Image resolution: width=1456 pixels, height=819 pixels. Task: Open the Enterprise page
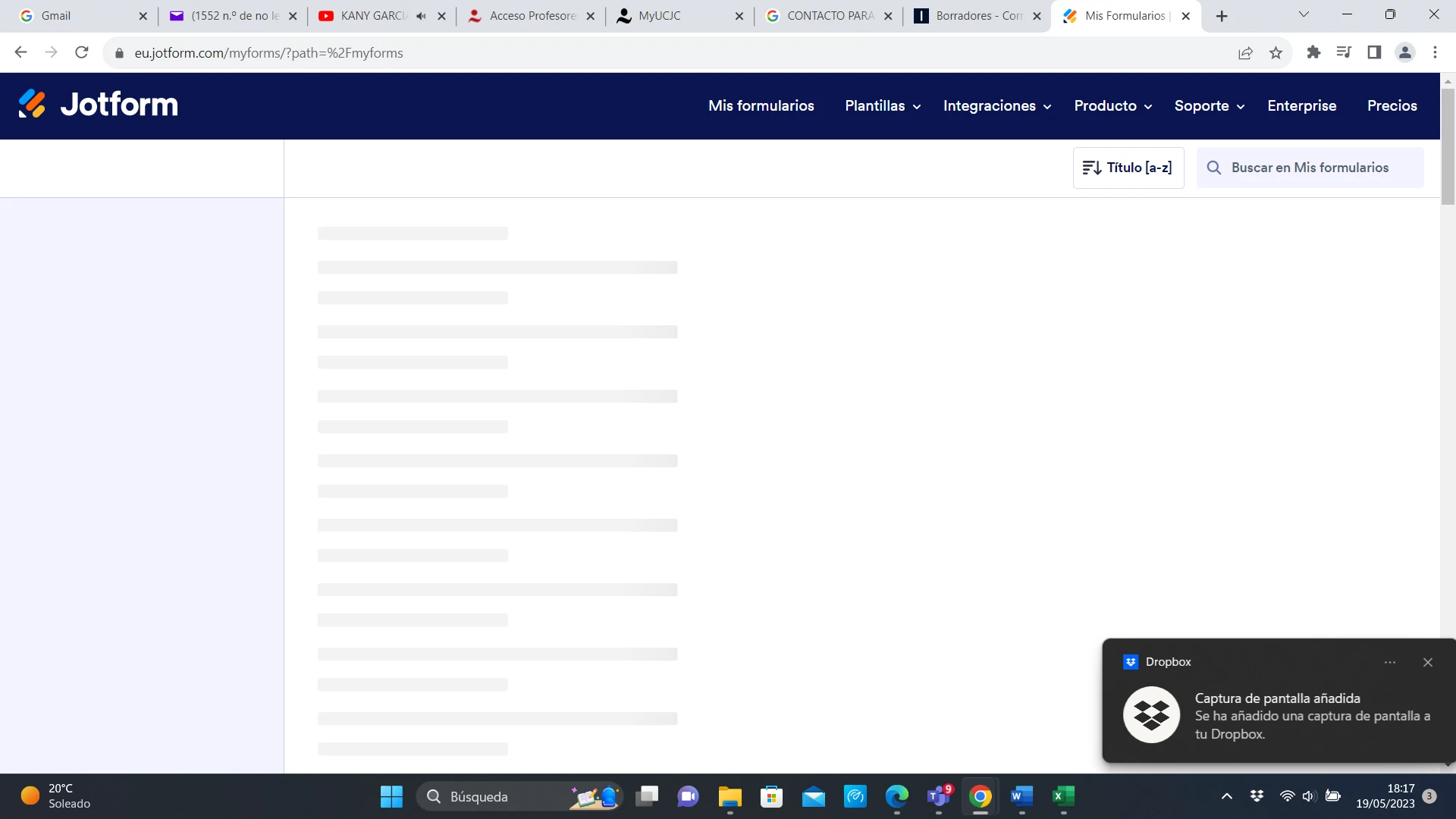1301,106
